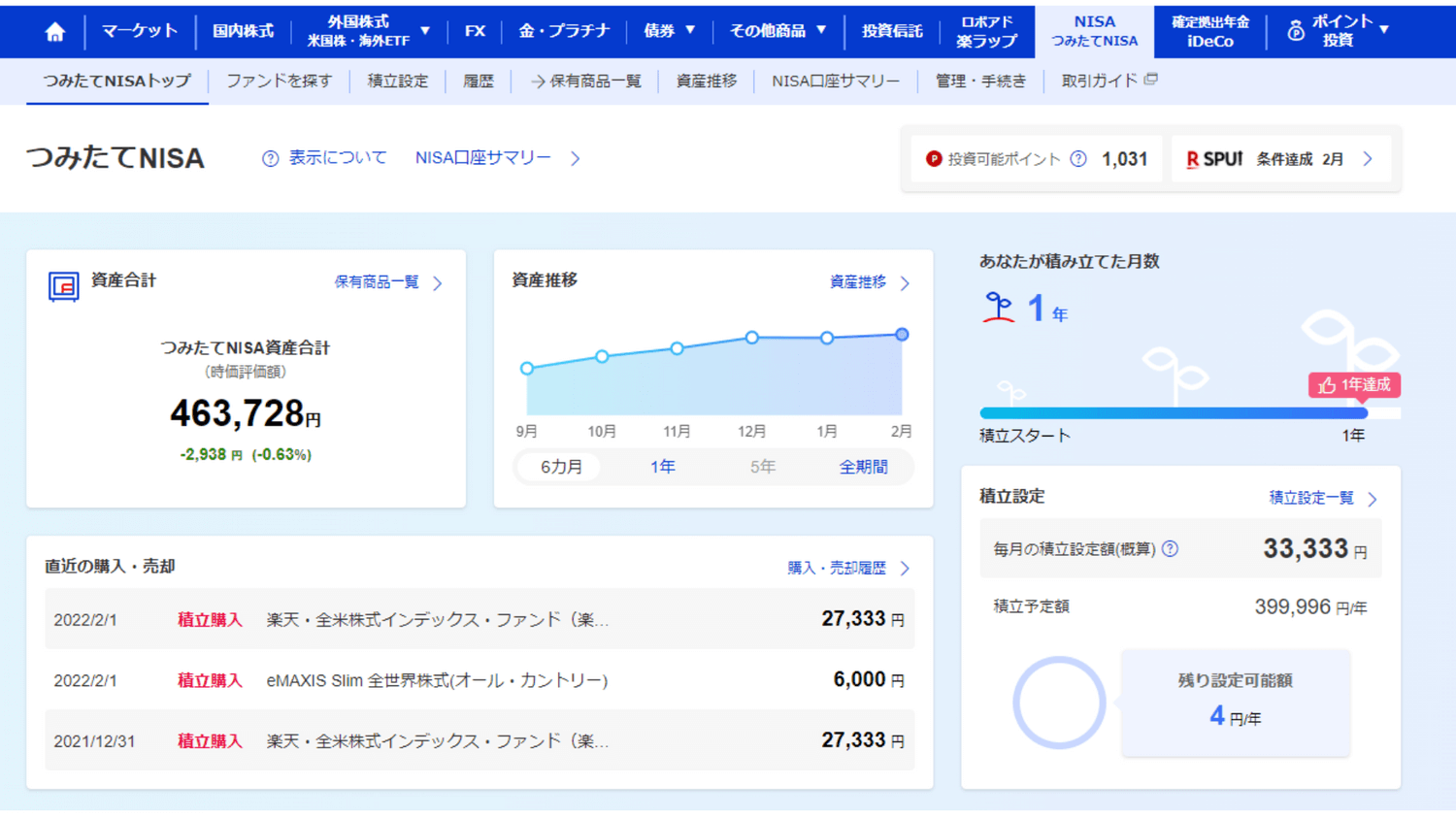Click chevron beside 購入・売却履歴

coord(905,569)
